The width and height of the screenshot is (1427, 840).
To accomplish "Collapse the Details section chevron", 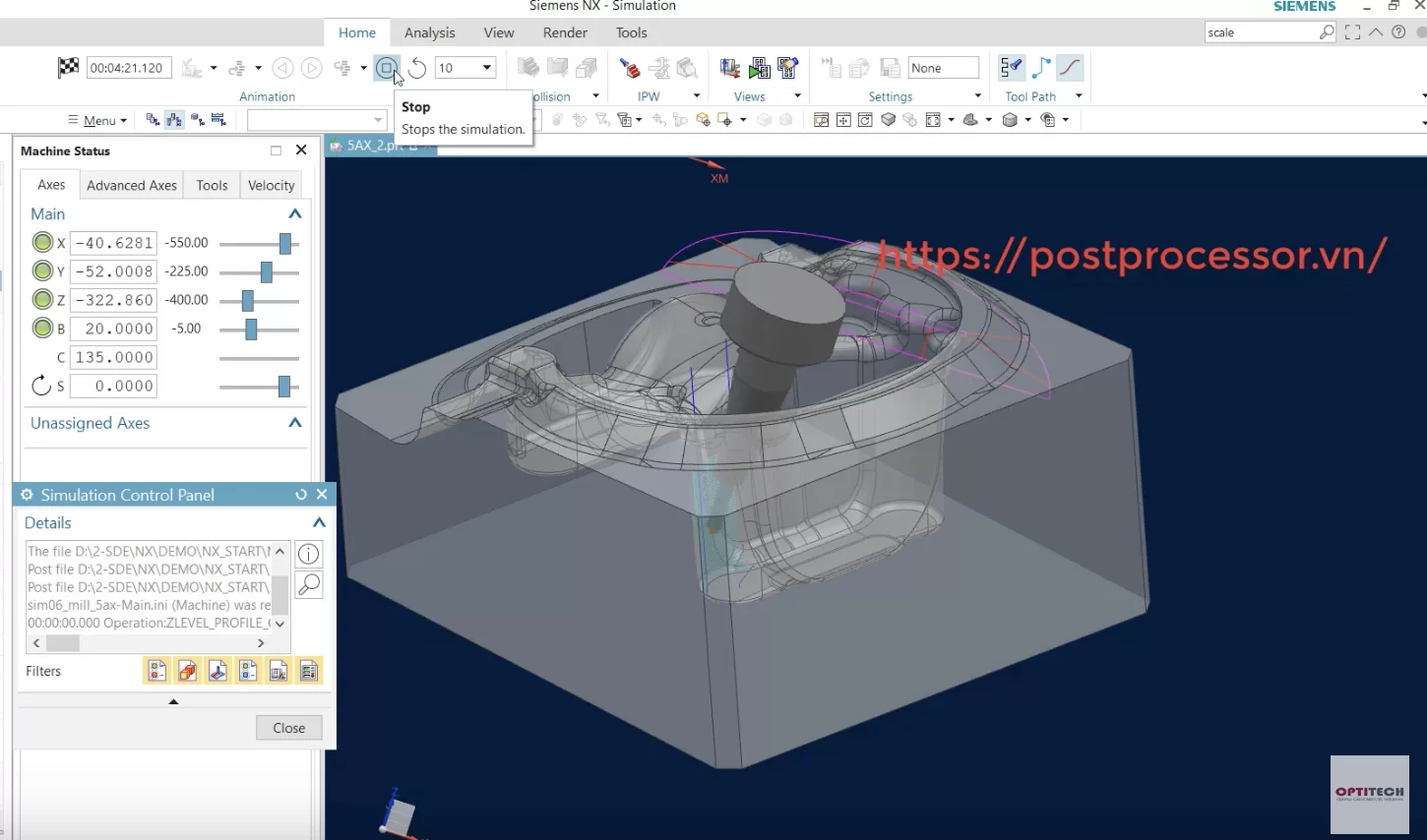I will tap(319, 523).
